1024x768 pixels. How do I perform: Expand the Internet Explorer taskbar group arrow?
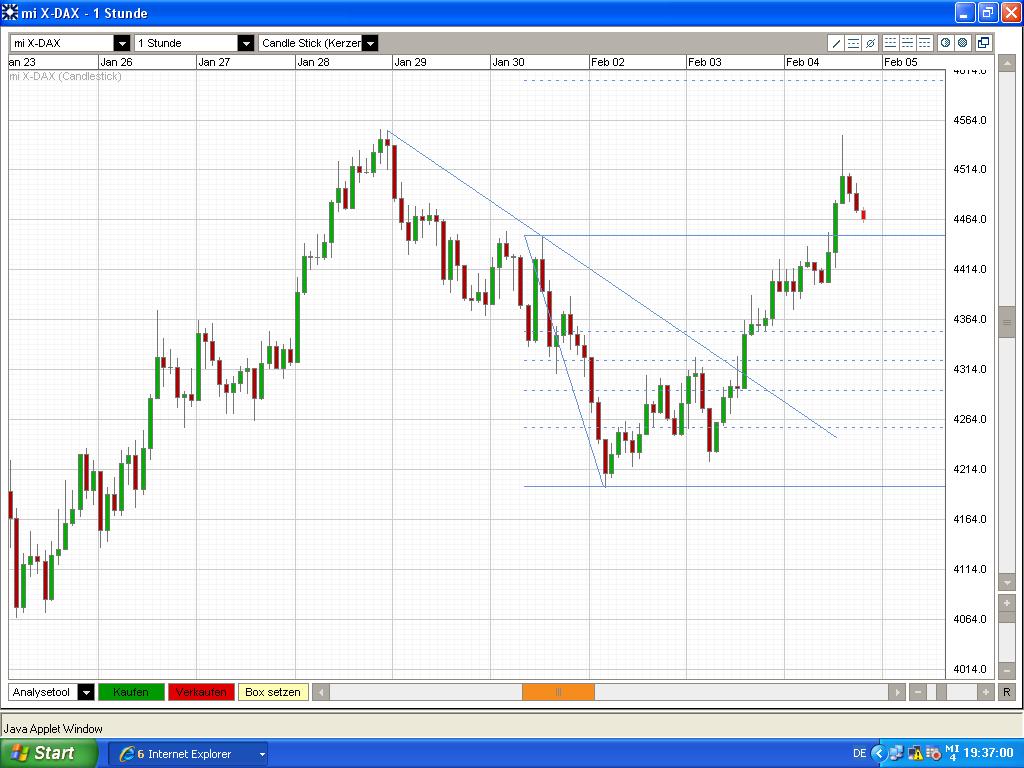click(262, 754)
